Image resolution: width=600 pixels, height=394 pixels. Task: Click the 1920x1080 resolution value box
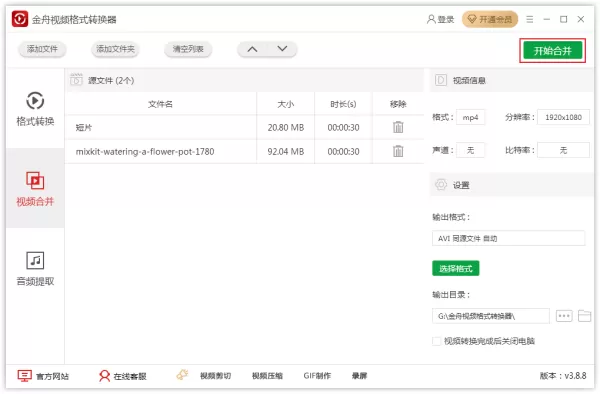pyautogui.click(x=563, y=117)
